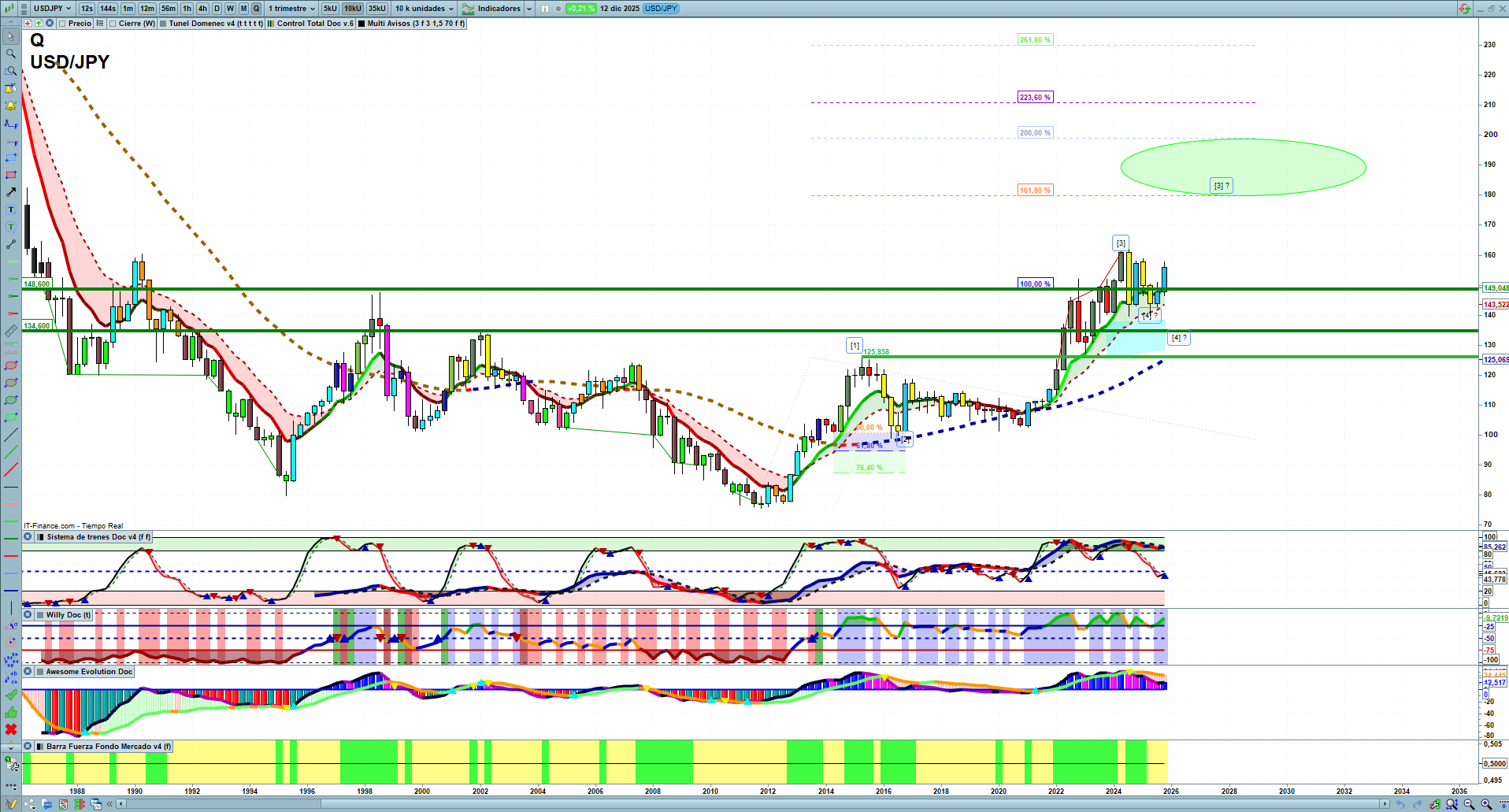Zoom out with the bottom magnifier minus

click(1469, 804)
